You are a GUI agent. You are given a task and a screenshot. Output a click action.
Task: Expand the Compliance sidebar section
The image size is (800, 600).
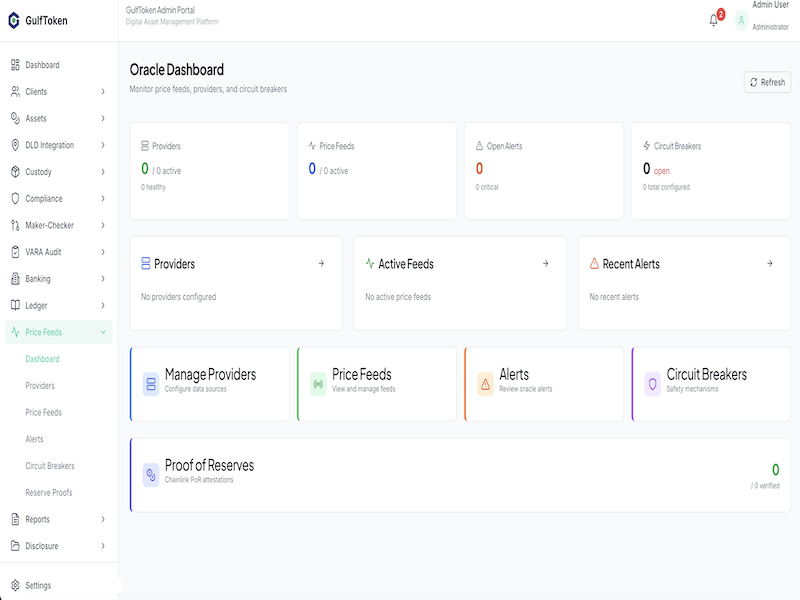tap(103, 199)
